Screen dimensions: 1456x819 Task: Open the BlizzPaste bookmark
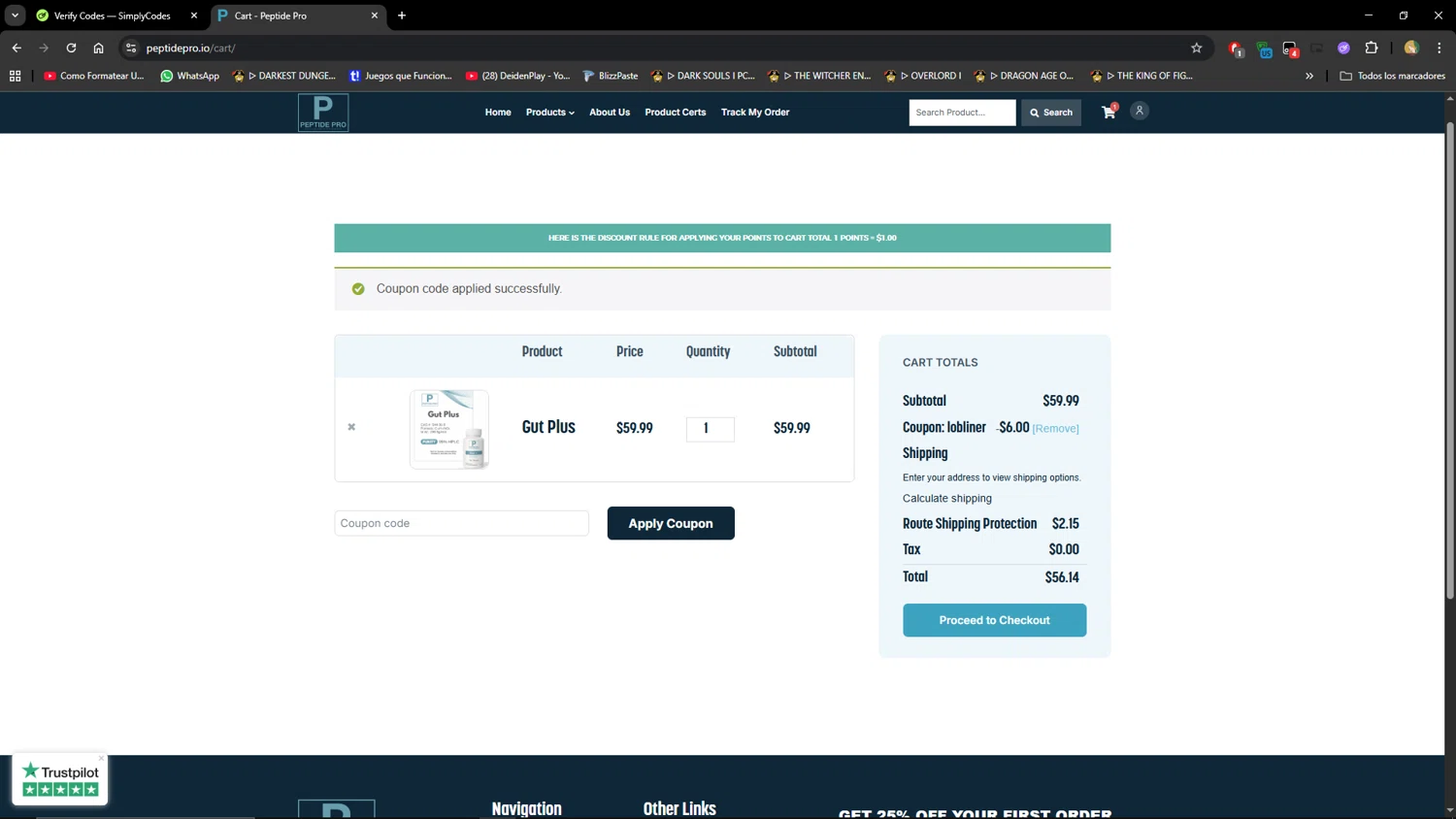click(611, 76)
